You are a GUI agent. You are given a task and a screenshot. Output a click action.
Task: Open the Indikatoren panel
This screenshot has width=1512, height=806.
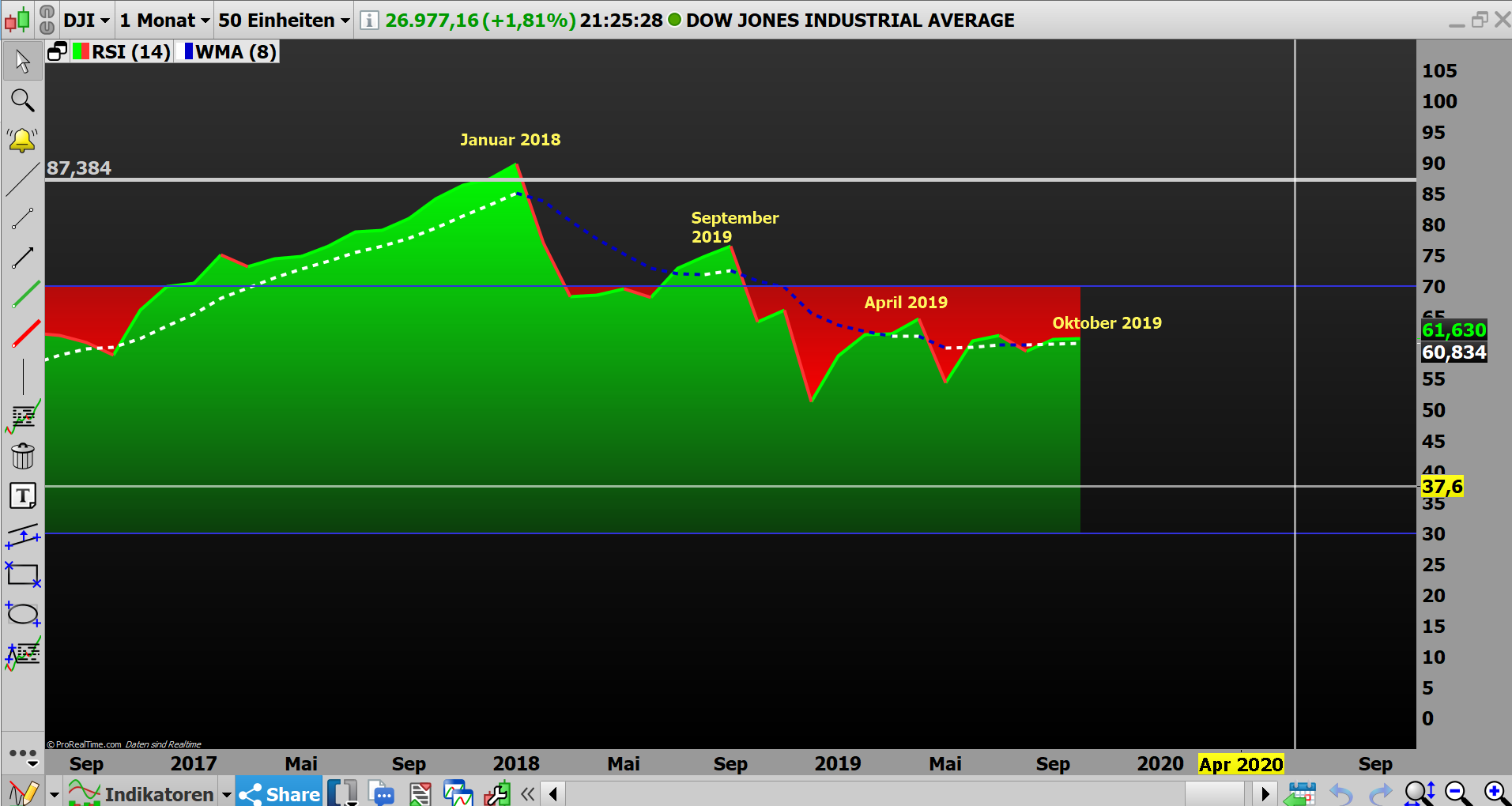pos(158,793)
